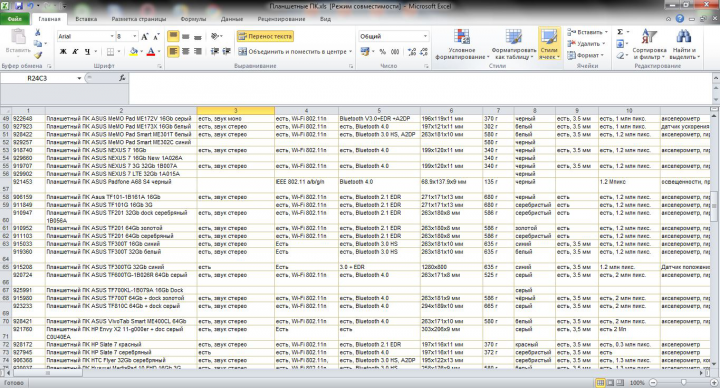This screenshot has width=720, height=388.
Task: Click the decrease decimal places icon
Action: click(x=423, y=52)
